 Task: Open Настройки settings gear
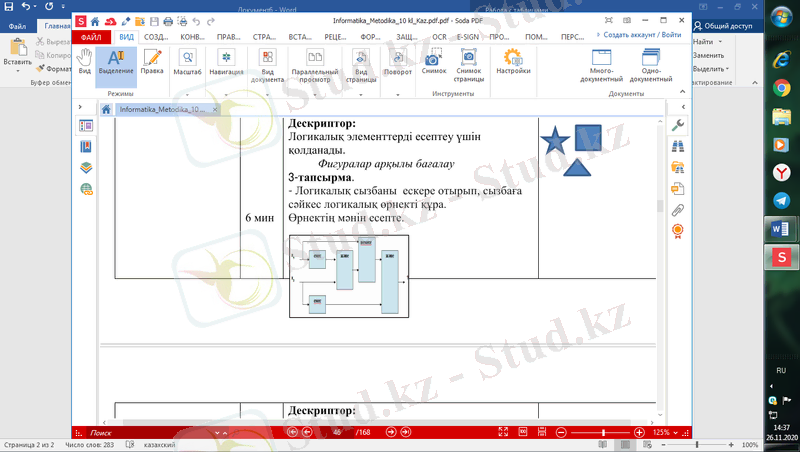click(x=513, y=63)
